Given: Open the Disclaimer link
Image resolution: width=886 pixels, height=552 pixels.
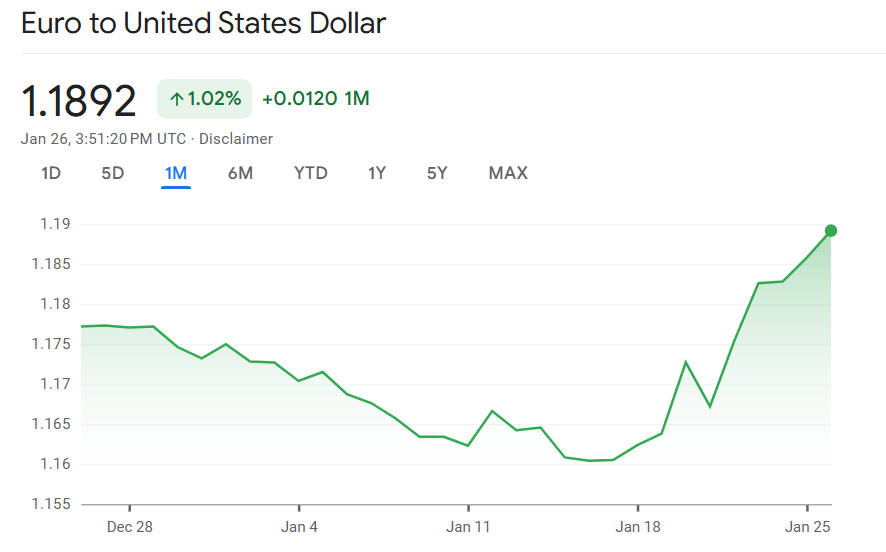Looking at the screenshot, I should coord(236,139).
